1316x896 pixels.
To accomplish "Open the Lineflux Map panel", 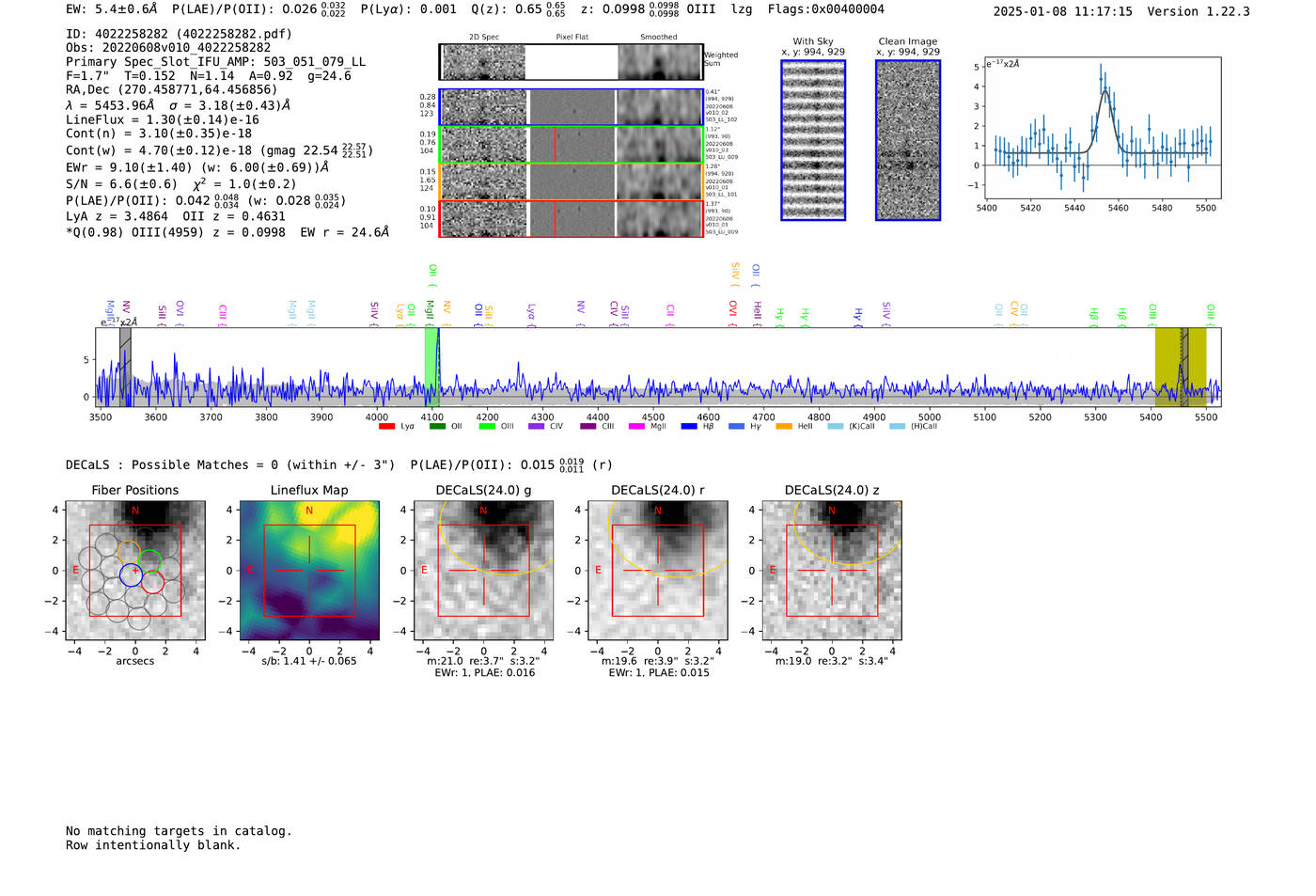I will [309, 571].
